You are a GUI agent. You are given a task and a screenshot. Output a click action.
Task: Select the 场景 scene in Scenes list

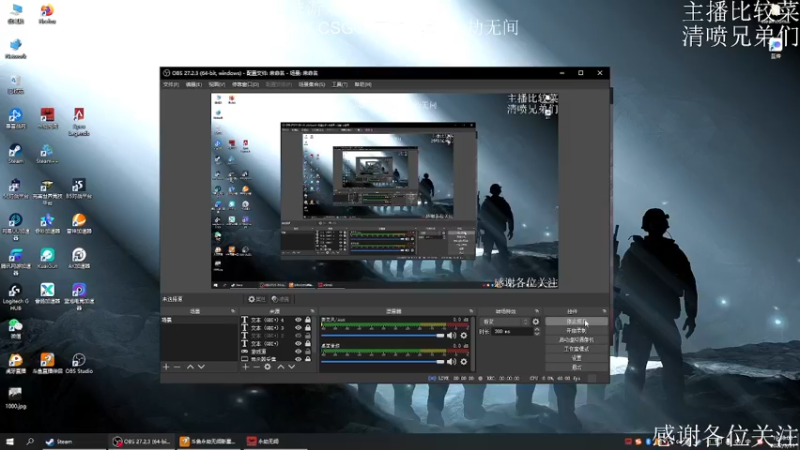pos(199,320)
